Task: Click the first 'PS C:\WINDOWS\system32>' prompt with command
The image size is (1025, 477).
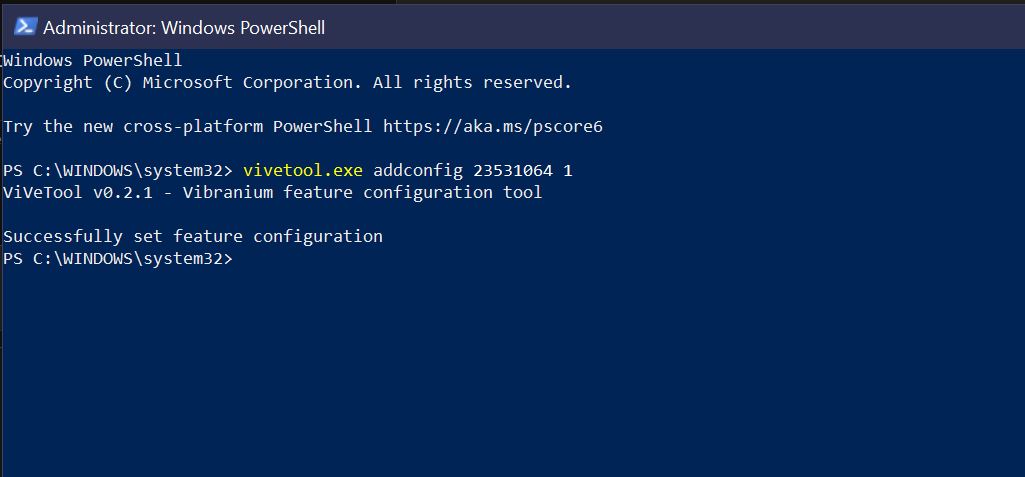Action: [117, 171]
